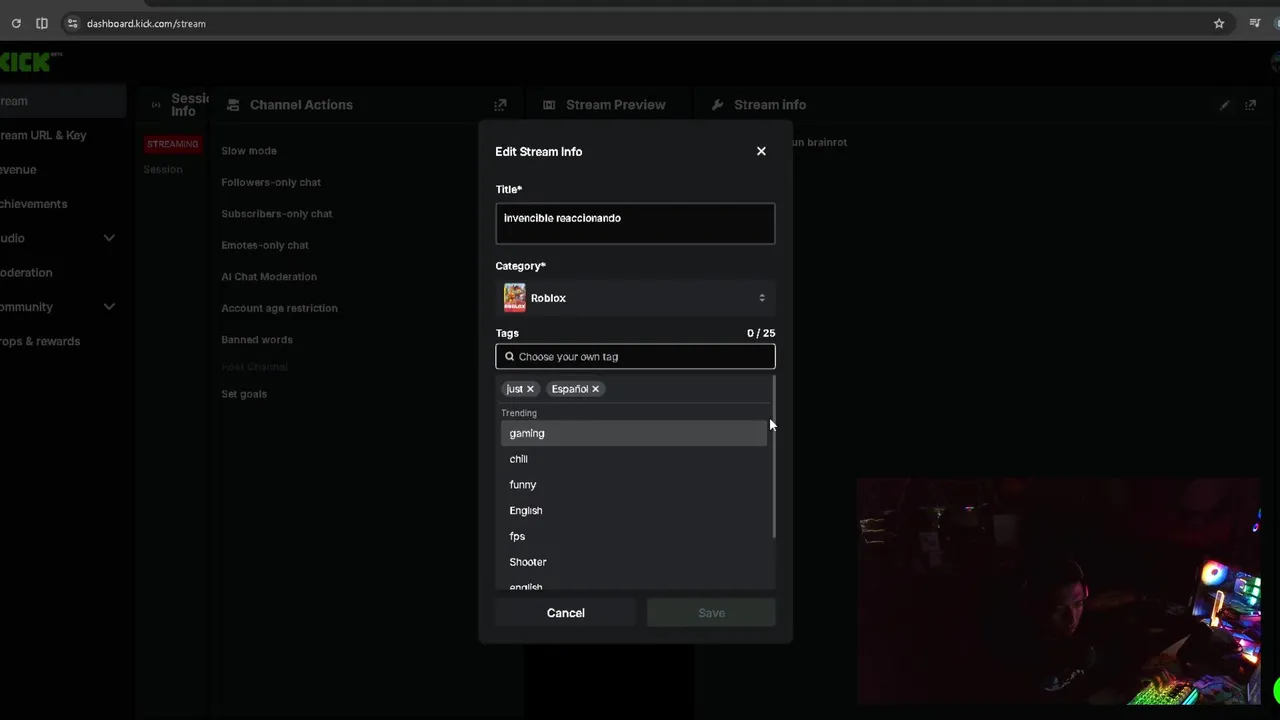The height and width of the screenshot is (720, 1280).
Task: Click the Session Info panel icon
Action: [x=156, y=105]
